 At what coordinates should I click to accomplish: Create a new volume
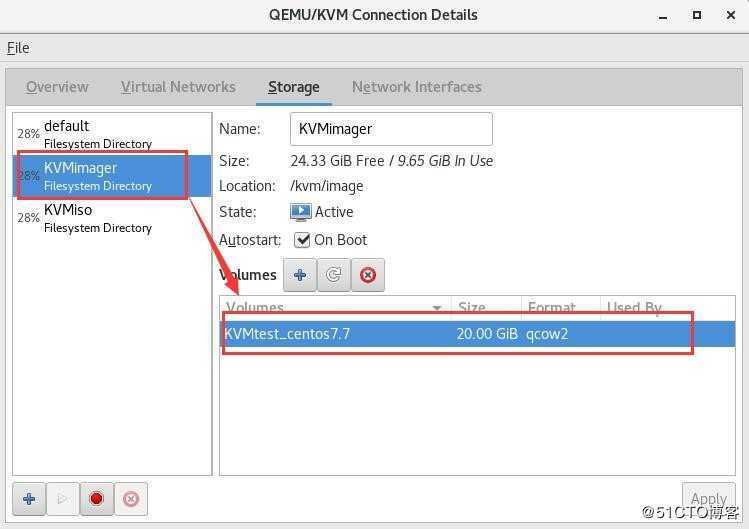pyautogui.click(x=300, y=275)
